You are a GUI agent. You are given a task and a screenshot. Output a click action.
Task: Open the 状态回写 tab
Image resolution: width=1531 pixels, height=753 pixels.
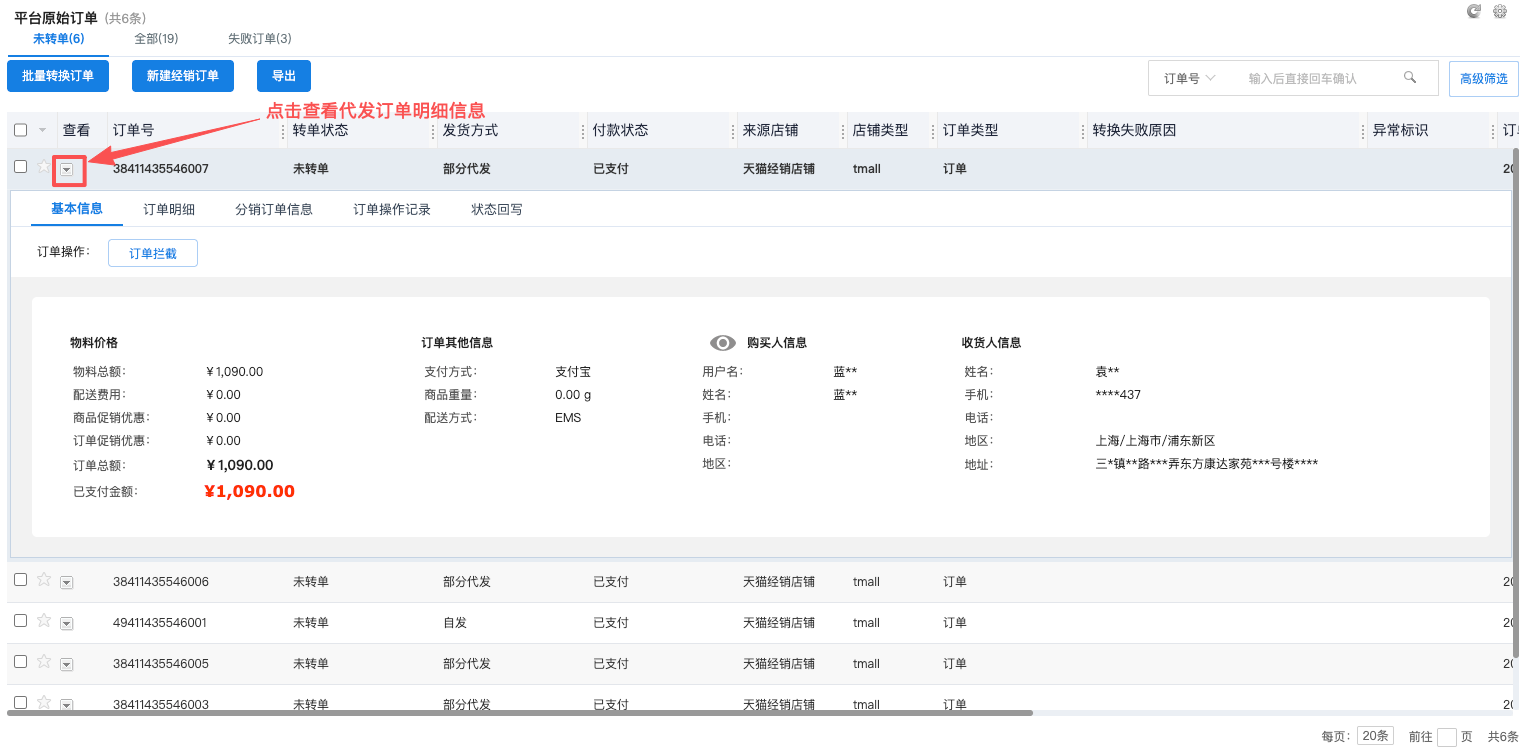click(497, 209)
